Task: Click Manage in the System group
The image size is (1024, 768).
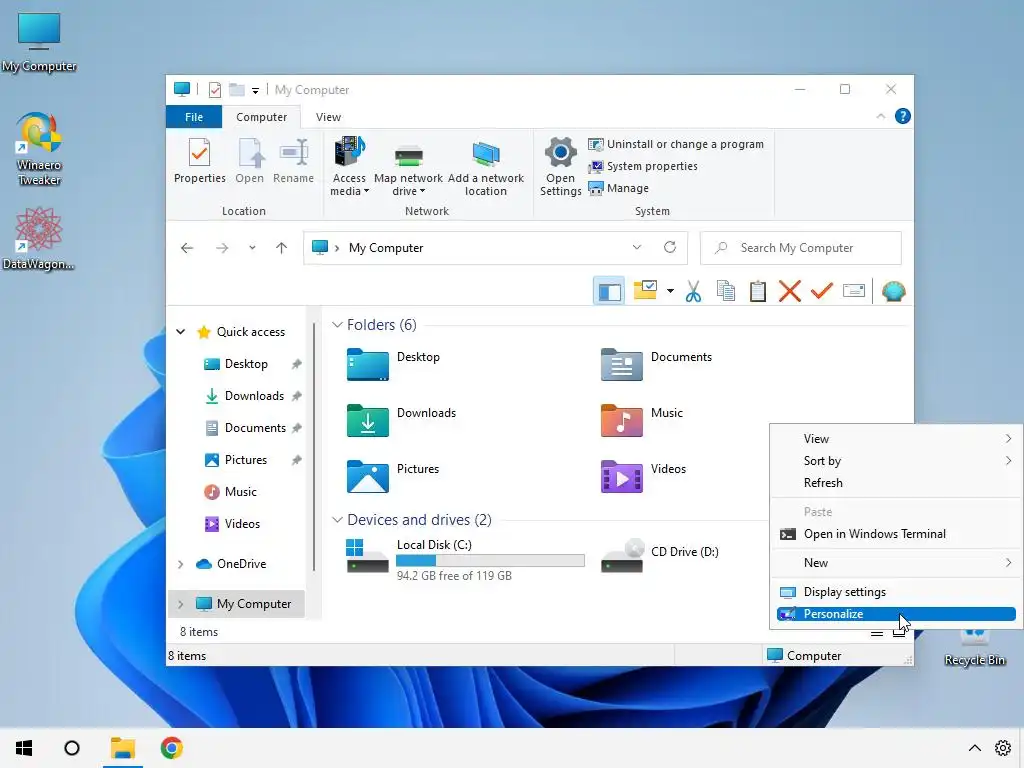Action: [x=618, y=188]
